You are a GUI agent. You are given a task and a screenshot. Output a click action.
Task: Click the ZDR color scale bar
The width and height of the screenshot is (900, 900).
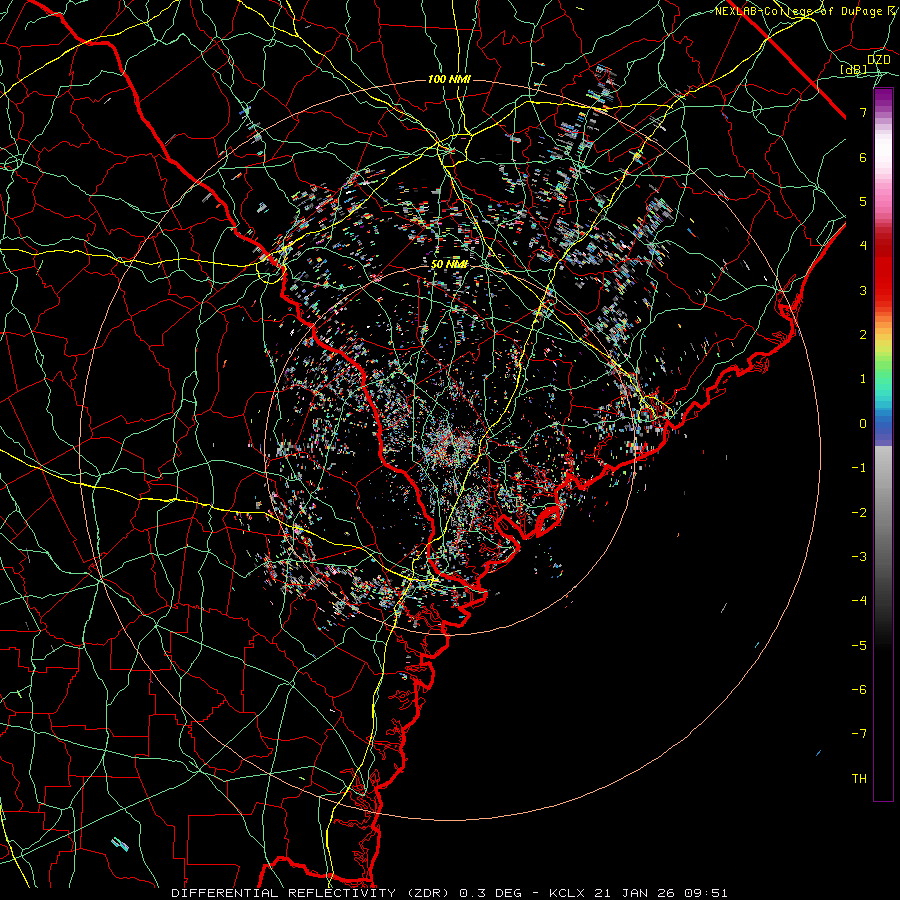[883, 444]
